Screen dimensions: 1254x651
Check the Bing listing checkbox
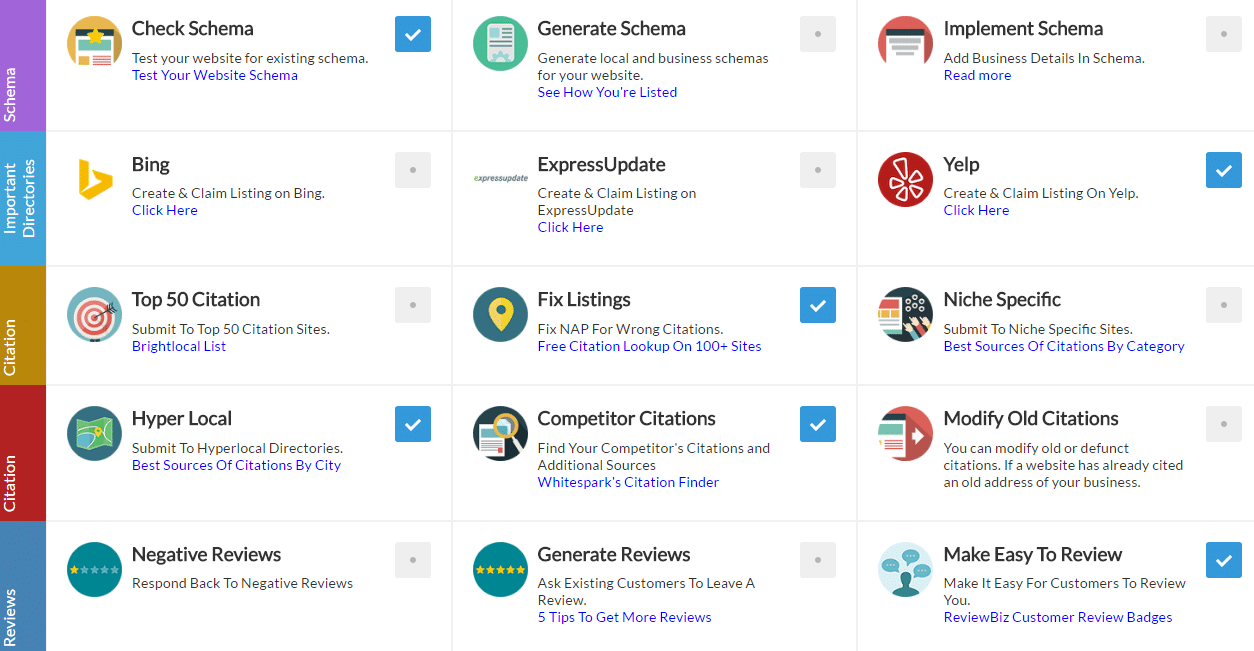(x=413, y=170)
